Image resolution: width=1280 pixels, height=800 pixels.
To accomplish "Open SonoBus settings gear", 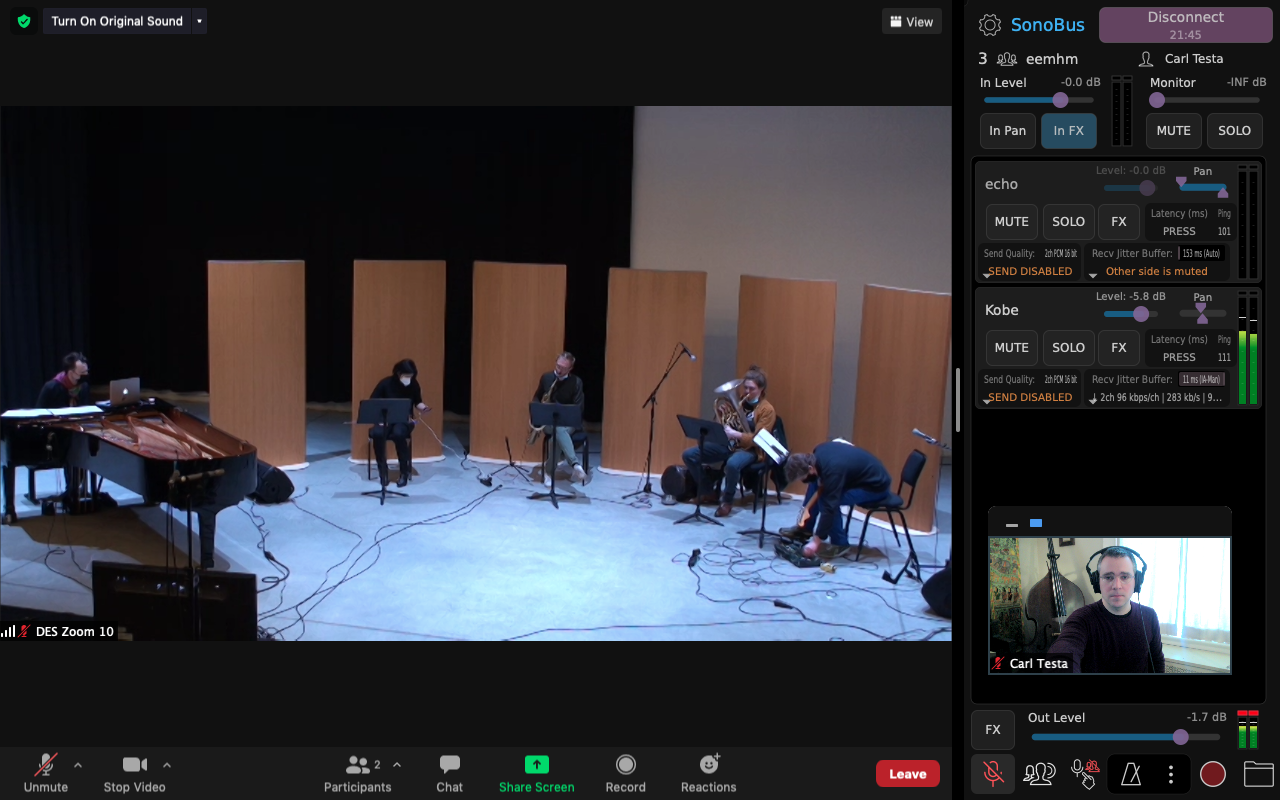I will 989,26.
